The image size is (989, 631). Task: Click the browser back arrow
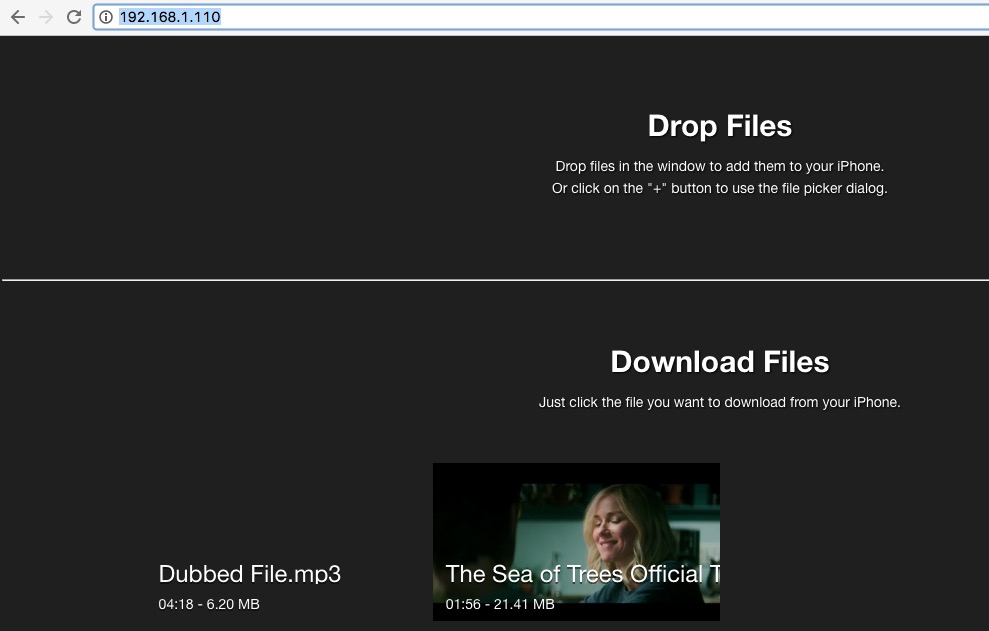point(17,17)
